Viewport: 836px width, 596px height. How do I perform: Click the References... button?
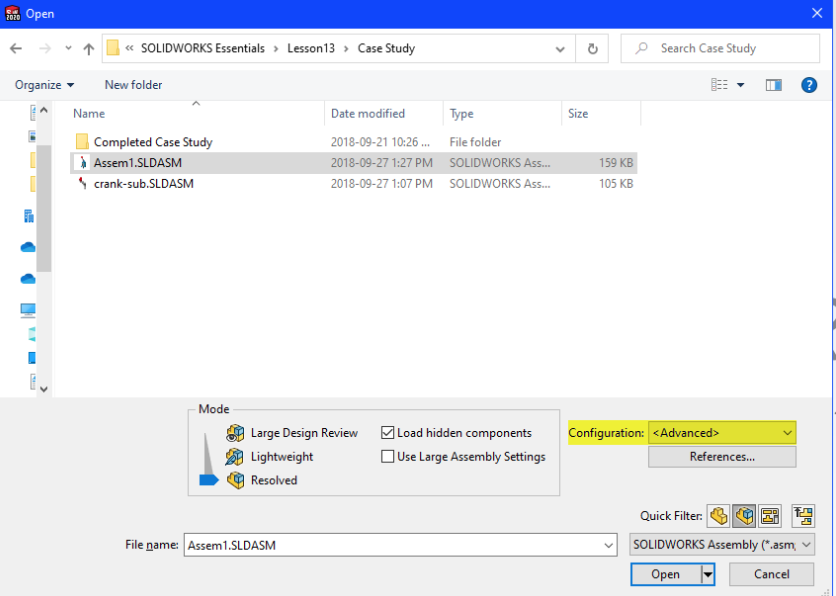click(722, 457)
